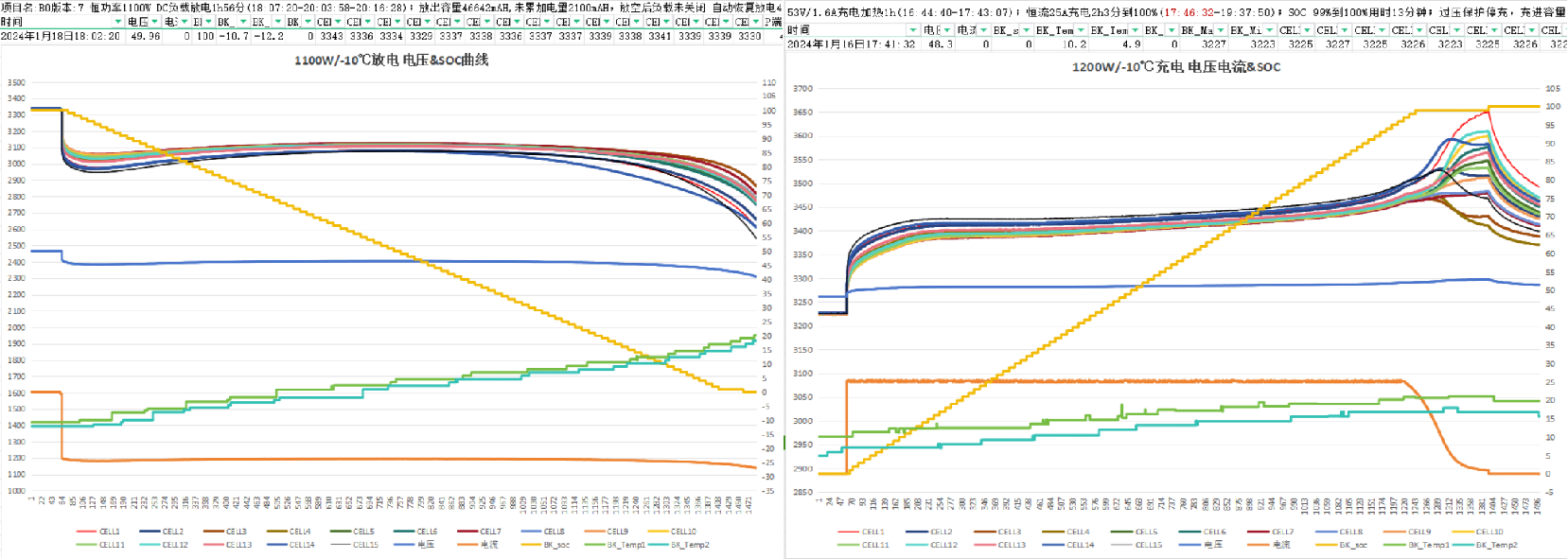Select the cell containing 49.96
The image size is (1568, 559).
(145, 36)
